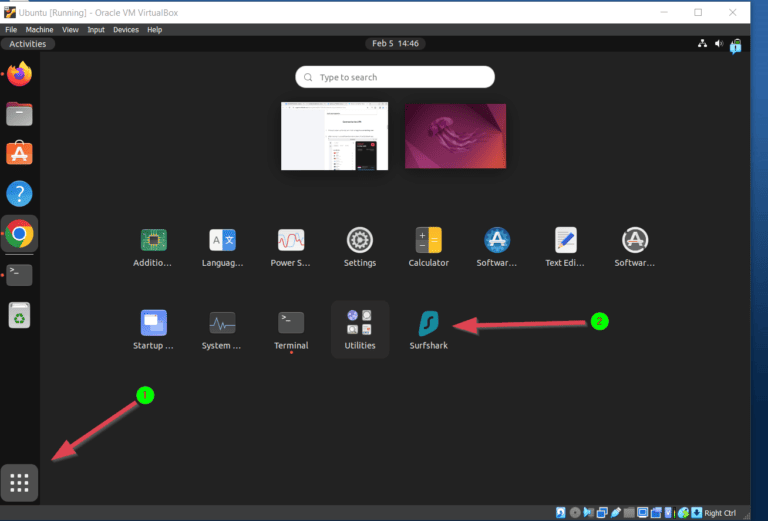This screenshot has height=521, width=768.
Task: Click the VirtualBox display indicator
Action: pos(643,513)
